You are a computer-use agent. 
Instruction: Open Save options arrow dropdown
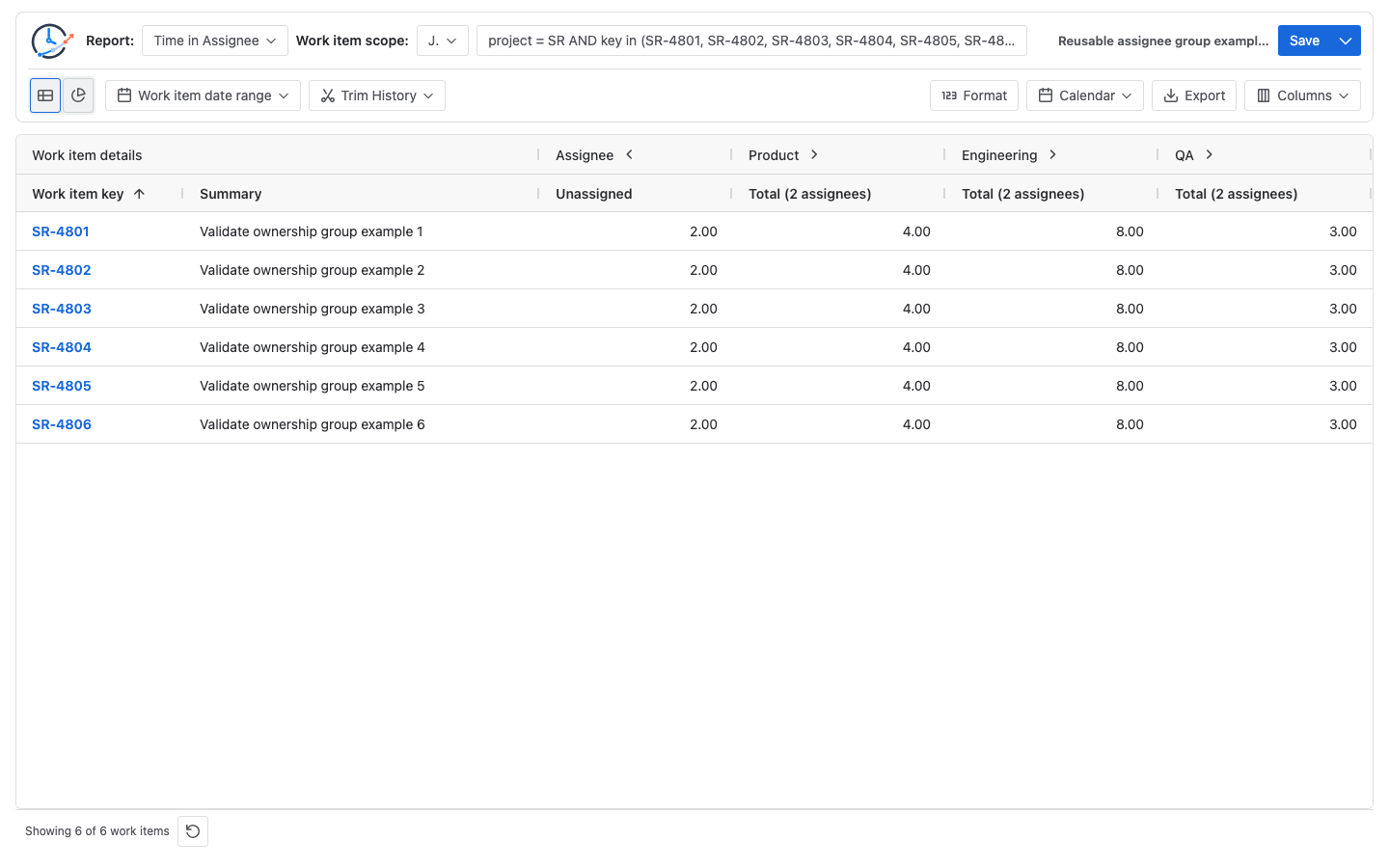point(1346,41)
